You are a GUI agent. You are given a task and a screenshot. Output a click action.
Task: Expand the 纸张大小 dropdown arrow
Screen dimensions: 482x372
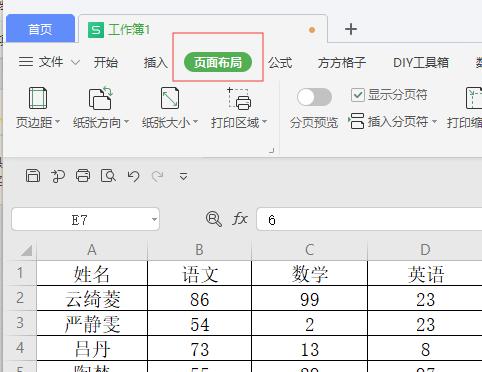(x=195, y=122)
